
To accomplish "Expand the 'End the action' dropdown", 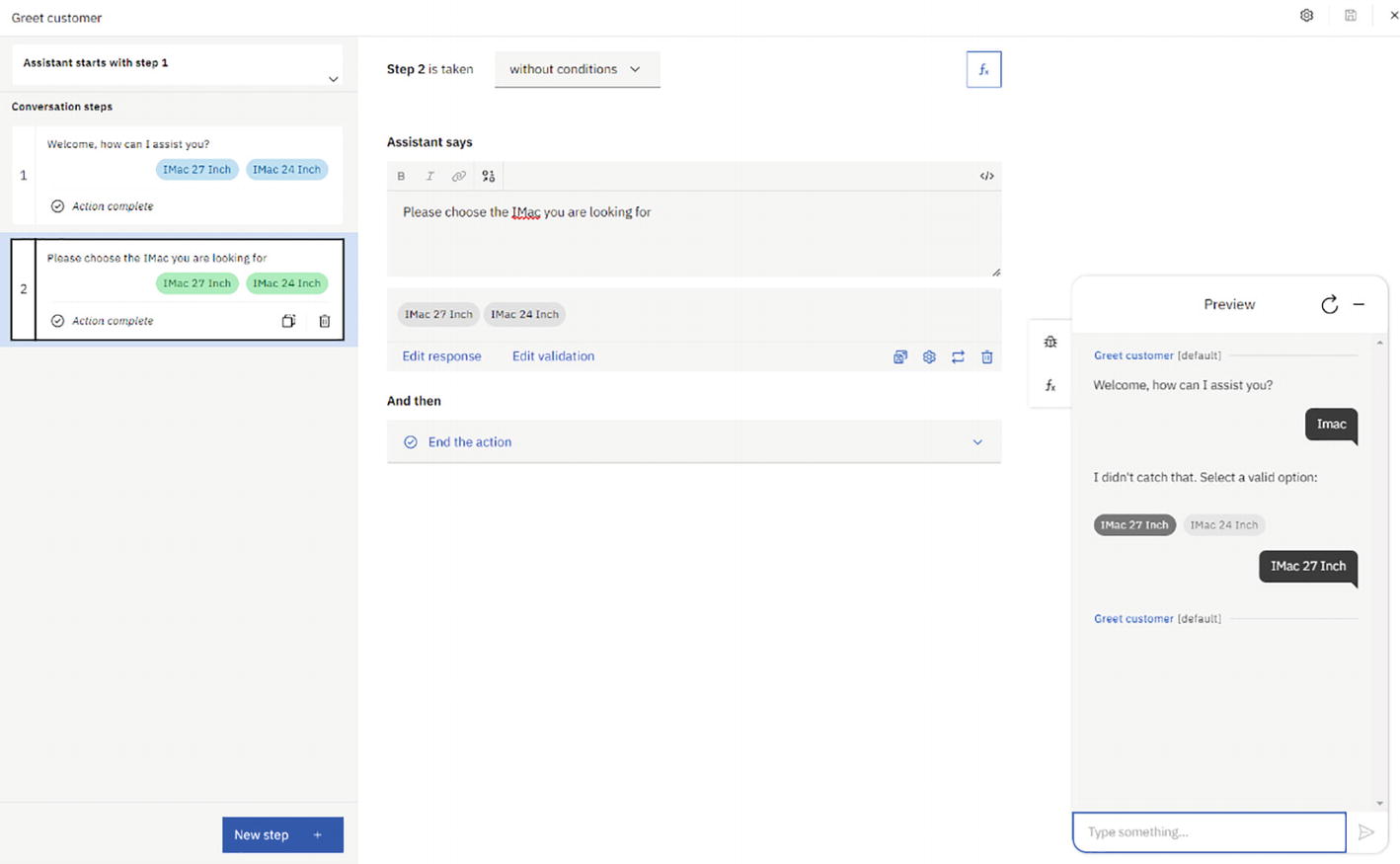I will click(977, 442).
